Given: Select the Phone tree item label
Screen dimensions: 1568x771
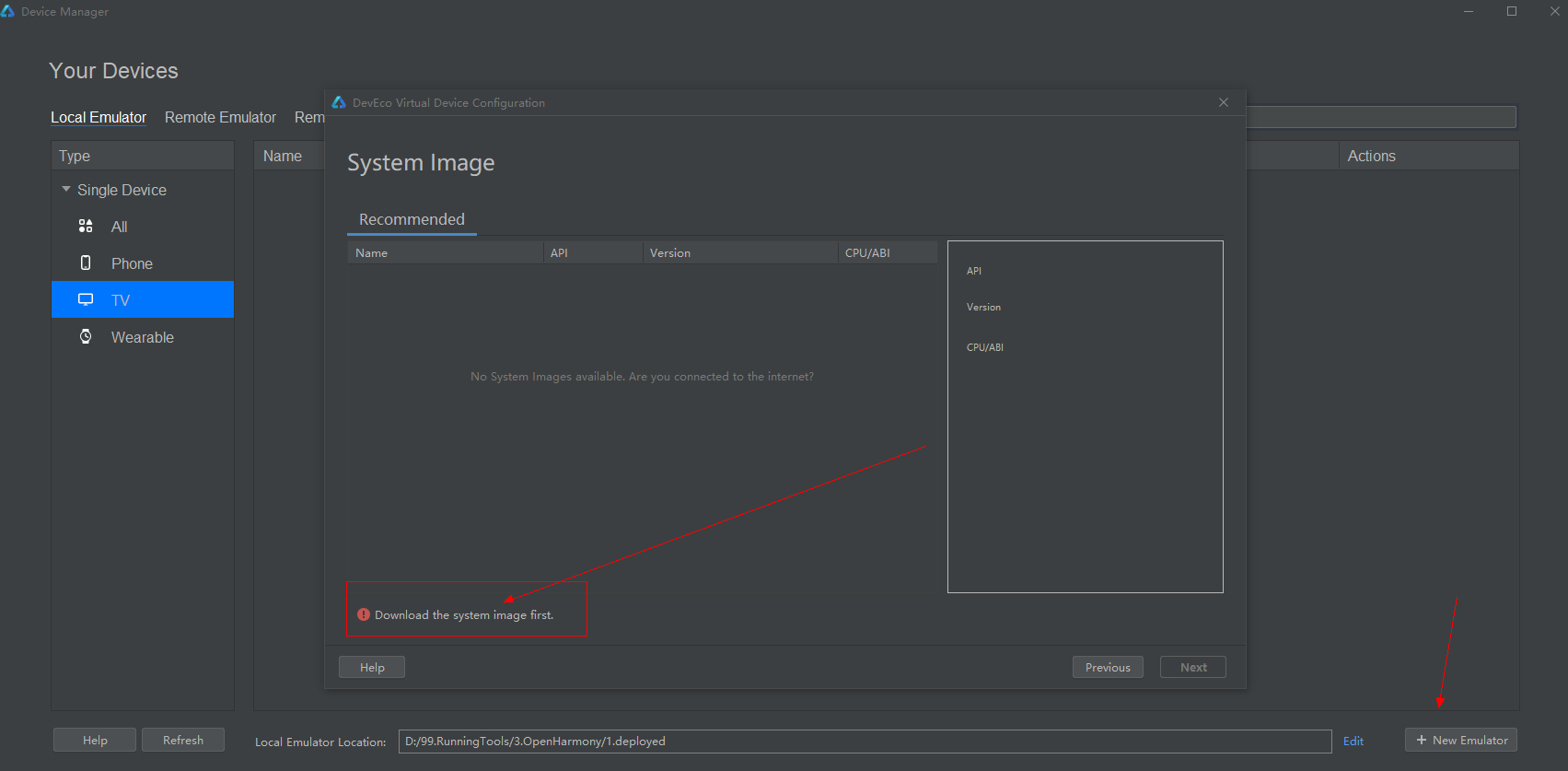Looking at the screenshot, I should click(132, 263).
